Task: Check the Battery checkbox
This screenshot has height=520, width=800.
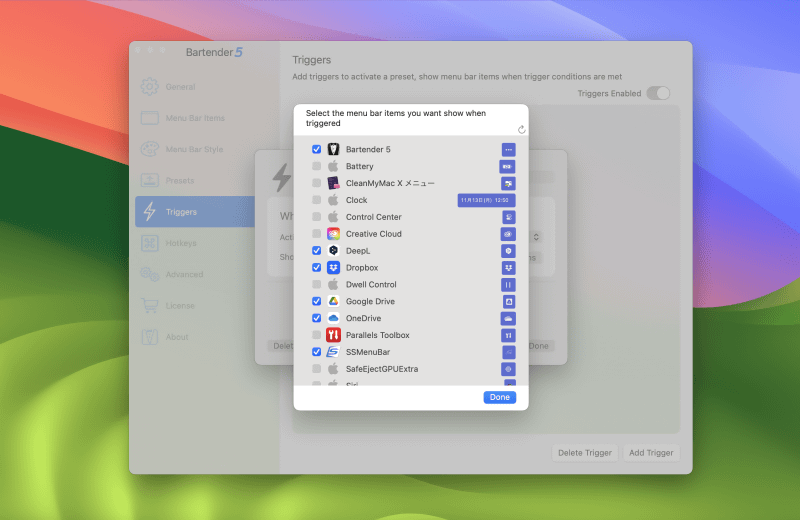Action: pos(316,166)
